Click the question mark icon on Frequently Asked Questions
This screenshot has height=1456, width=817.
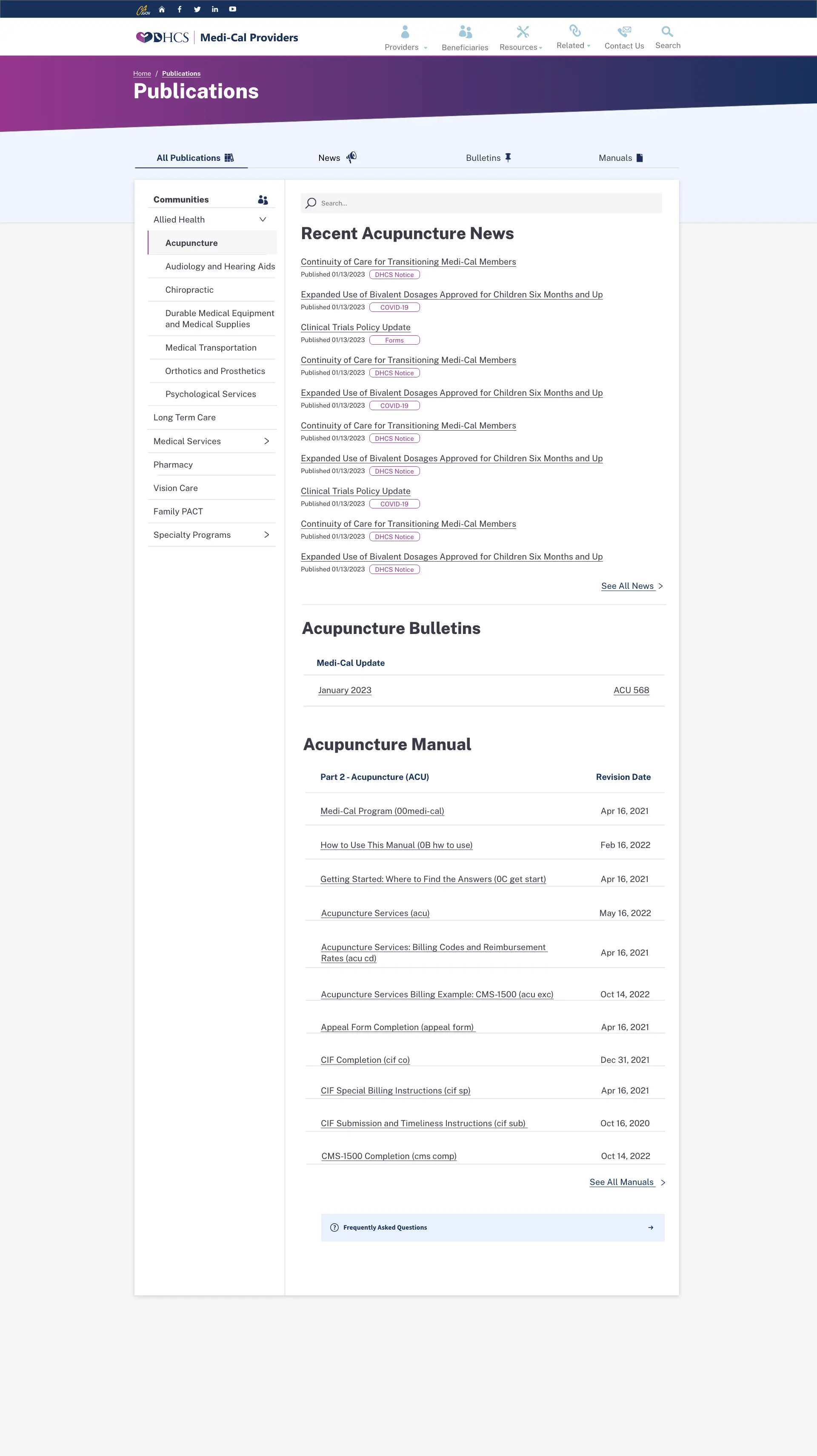coord(334,1228)
